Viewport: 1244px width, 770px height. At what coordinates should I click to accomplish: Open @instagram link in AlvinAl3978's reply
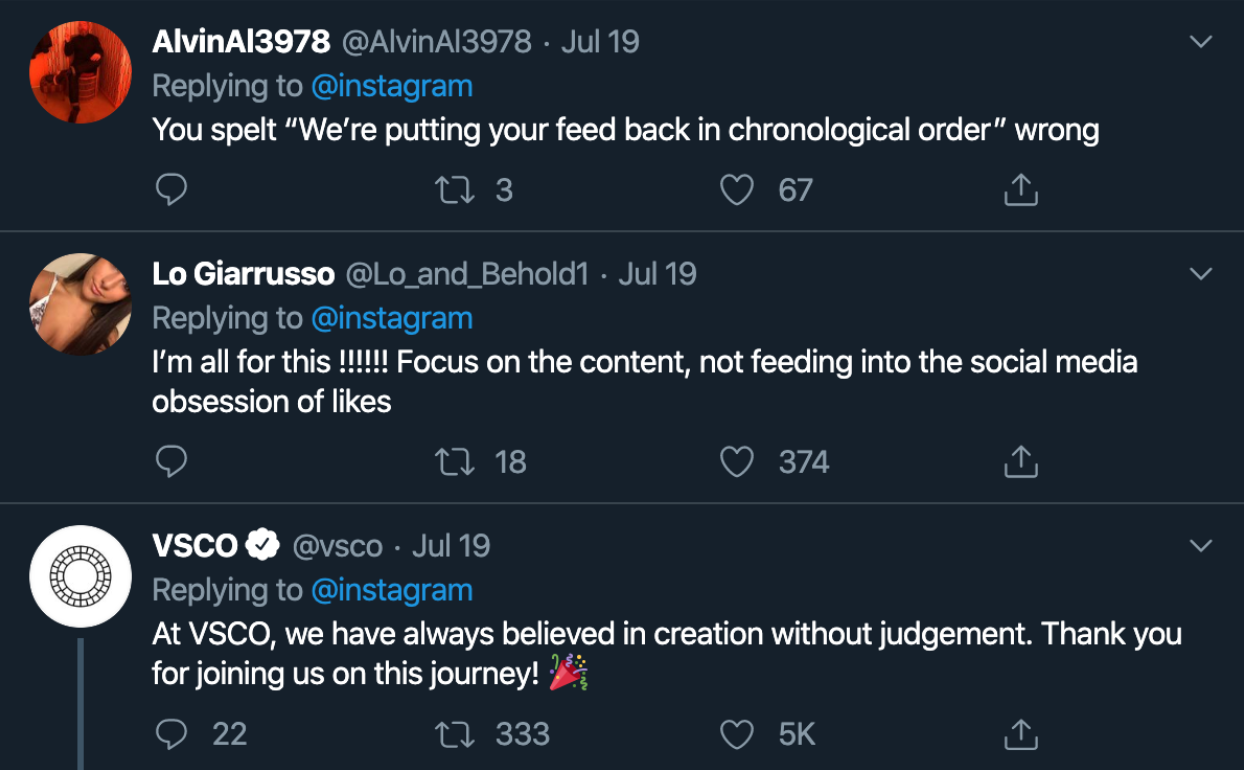click(391, 86)
